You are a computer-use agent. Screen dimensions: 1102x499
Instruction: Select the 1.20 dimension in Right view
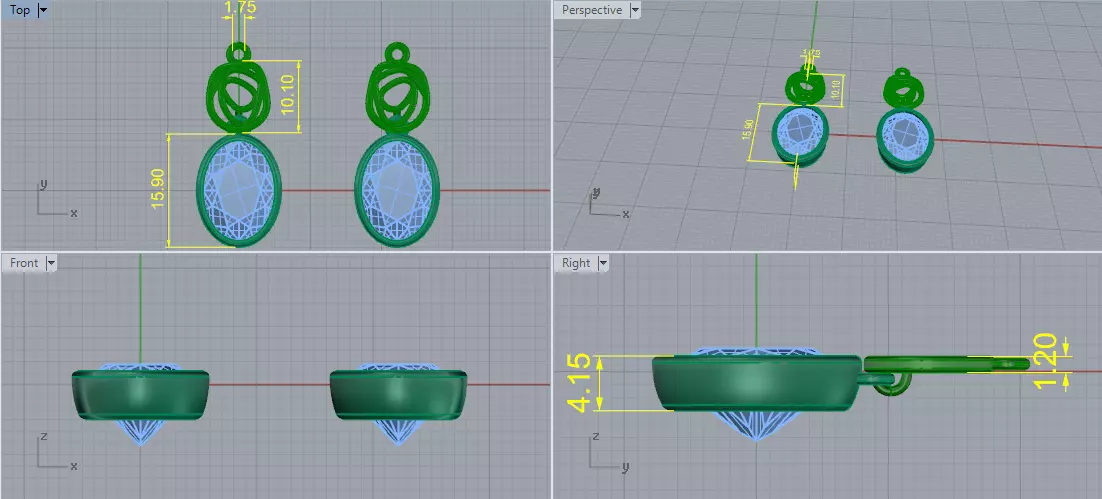point(1046,361)
